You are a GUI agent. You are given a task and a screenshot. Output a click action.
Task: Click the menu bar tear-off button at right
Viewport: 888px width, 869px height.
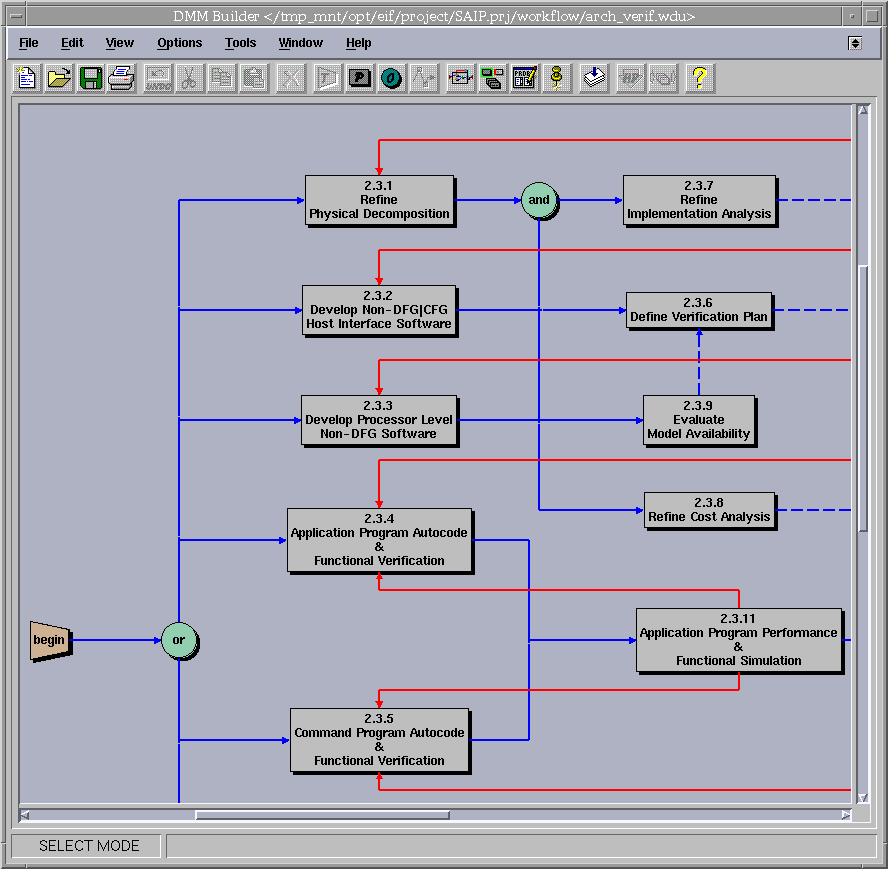[855, 43]
